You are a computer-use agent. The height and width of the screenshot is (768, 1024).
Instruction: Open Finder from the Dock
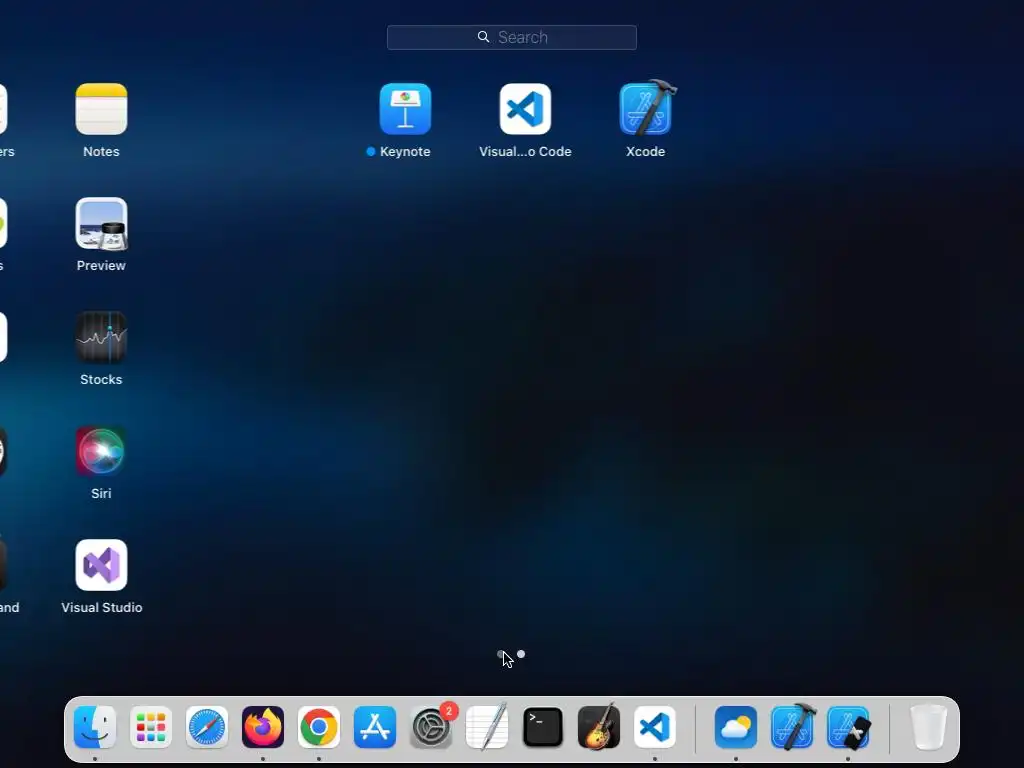point(95,727)
